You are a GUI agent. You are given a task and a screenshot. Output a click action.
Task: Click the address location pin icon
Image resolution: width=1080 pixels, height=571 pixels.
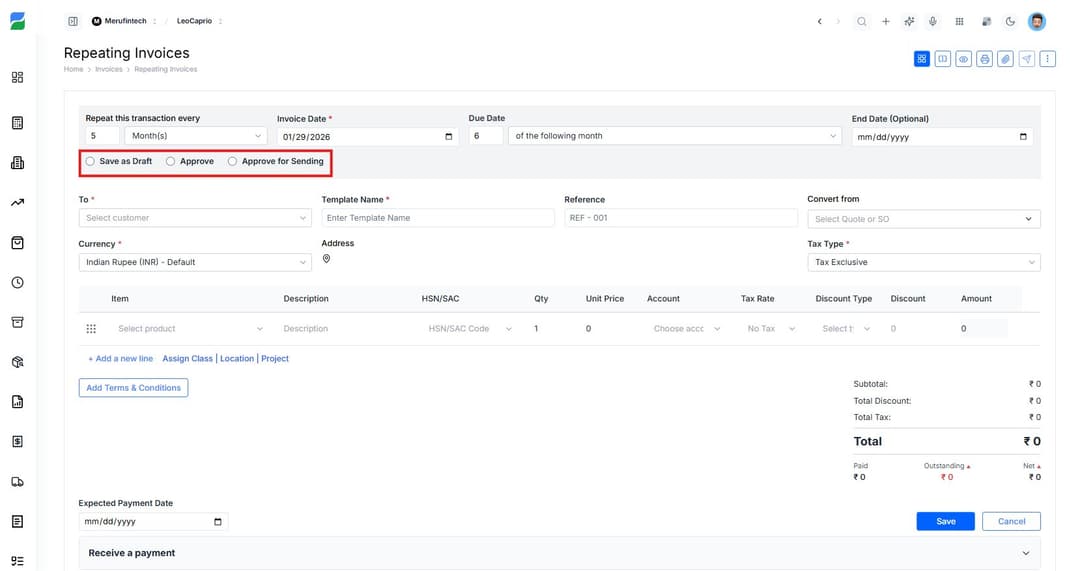(326, 259)
